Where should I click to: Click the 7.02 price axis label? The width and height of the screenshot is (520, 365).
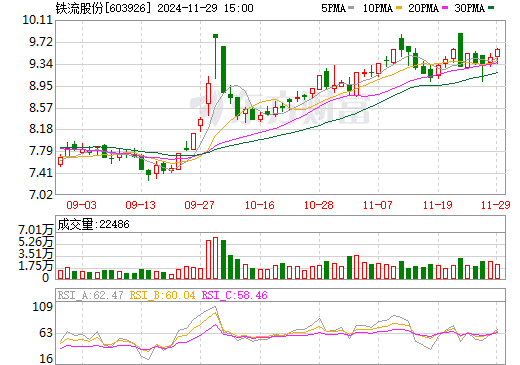pyautogui.click(x=41, y=194)
